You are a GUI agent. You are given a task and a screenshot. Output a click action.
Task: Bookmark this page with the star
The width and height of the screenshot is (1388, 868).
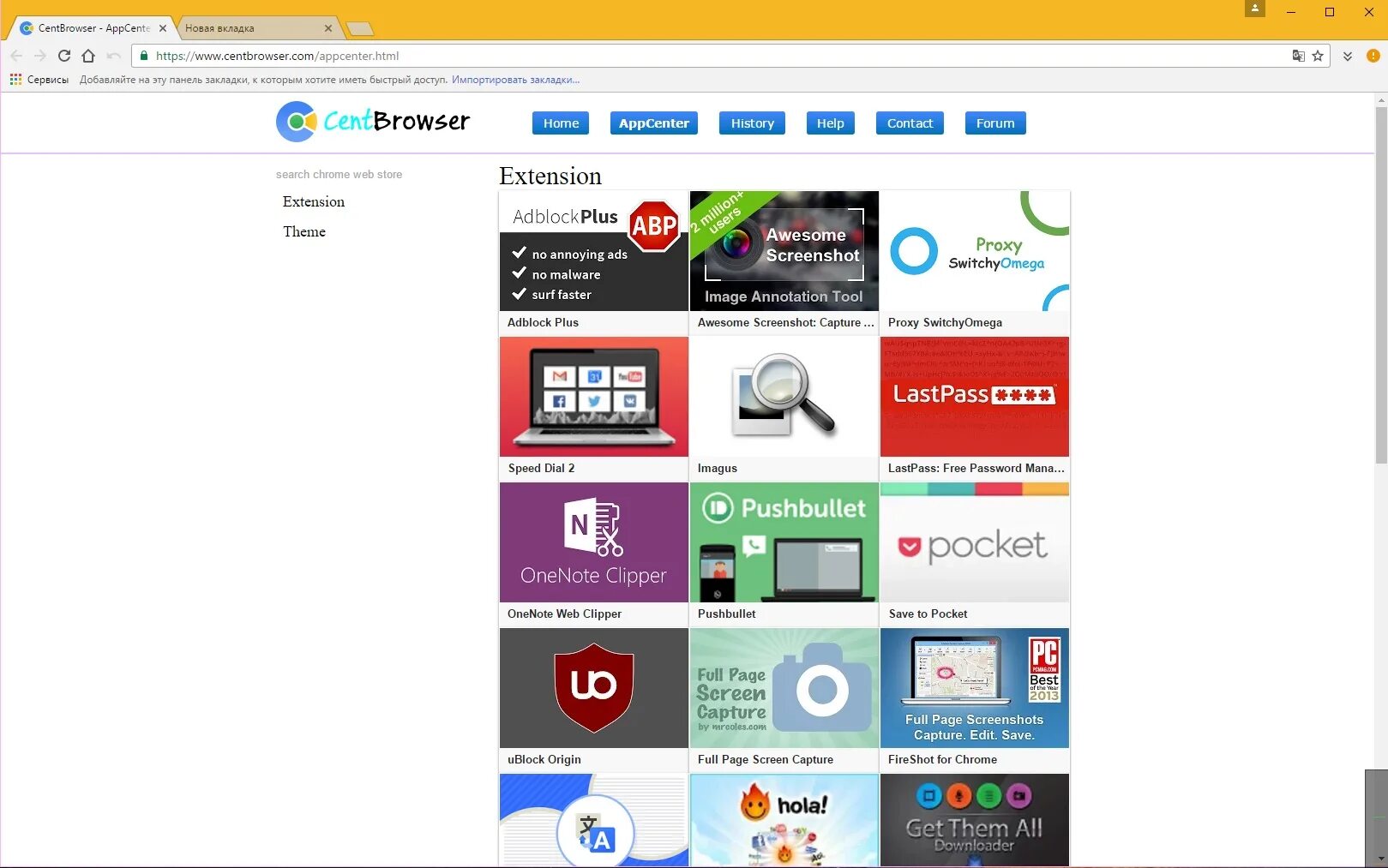coord(1318,56)
